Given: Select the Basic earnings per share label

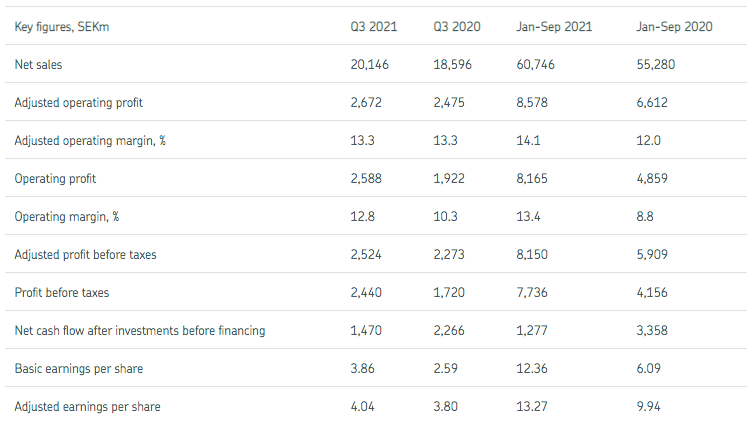Looking at the screenshot, I should pos(78,368).
